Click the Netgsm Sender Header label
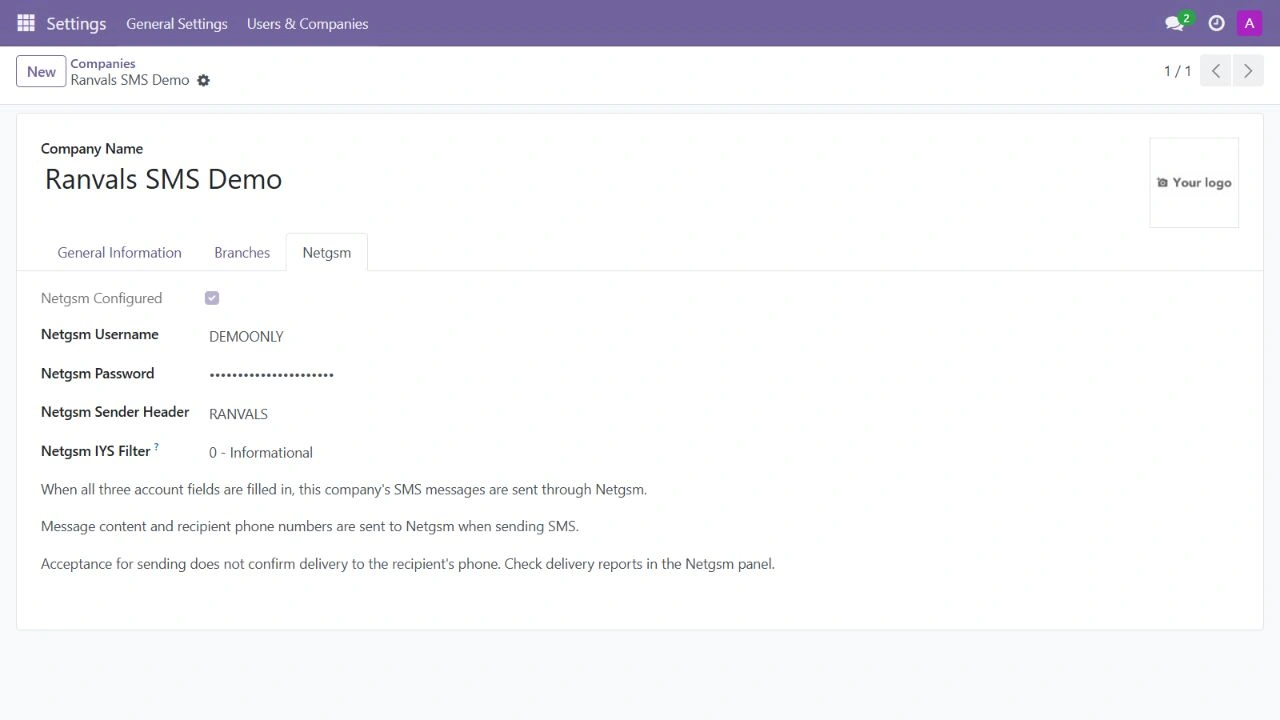 coord(115,412)
